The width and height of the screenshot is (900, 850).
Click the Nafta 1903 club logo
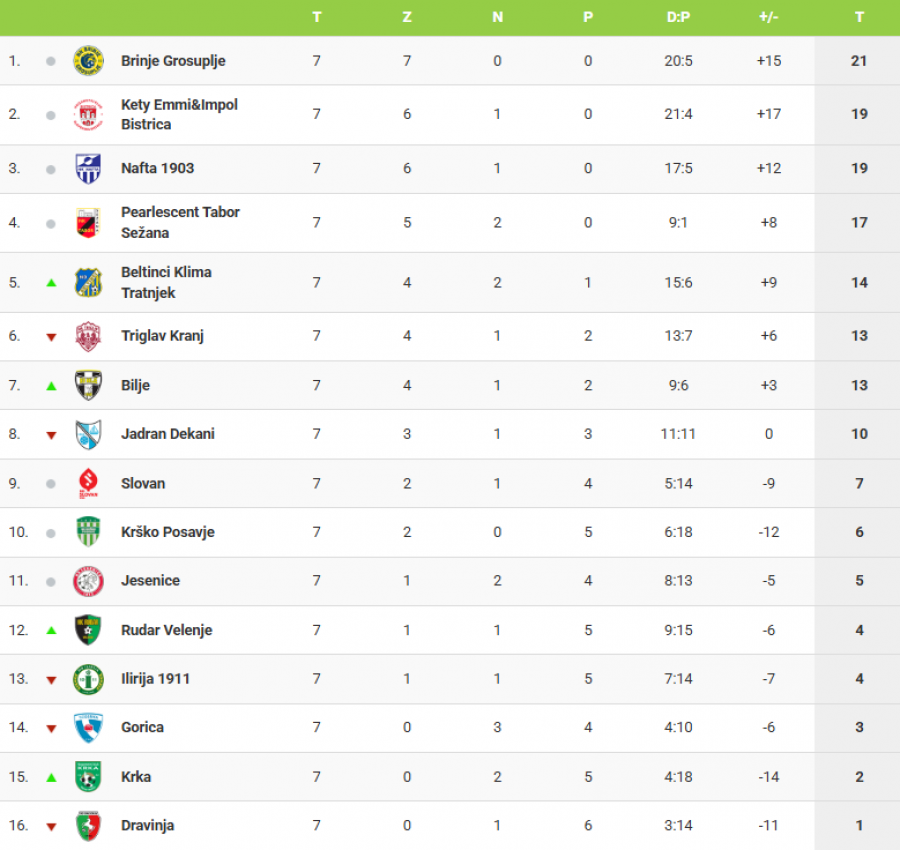88,168
